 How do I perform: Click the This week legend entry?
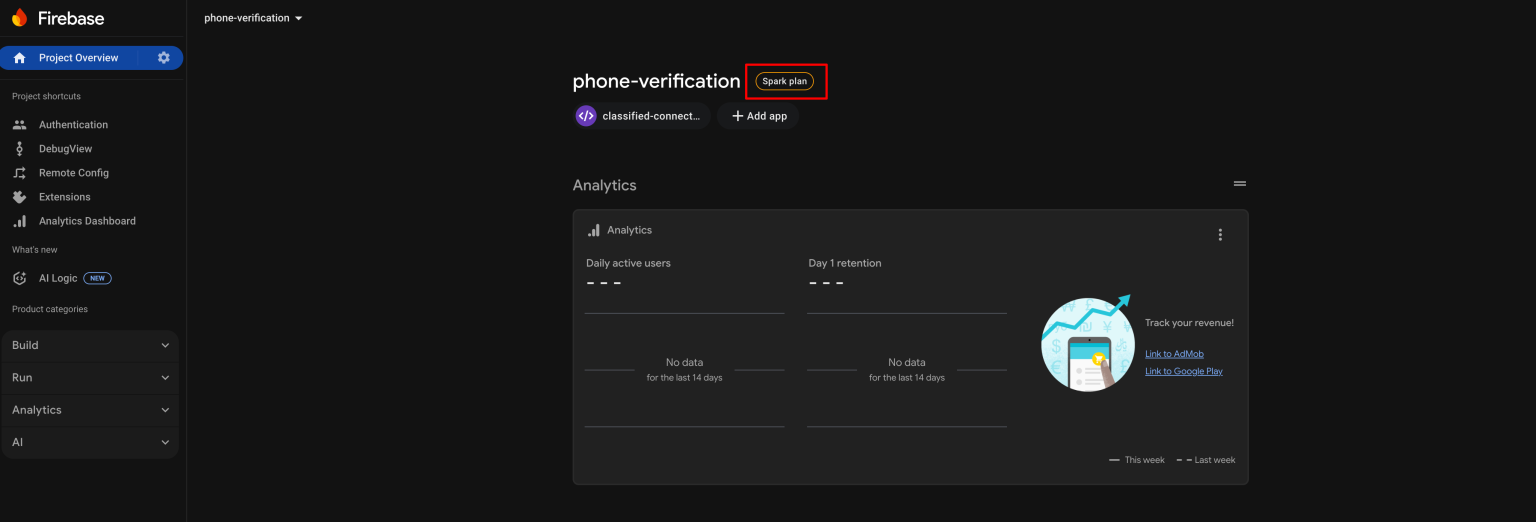(x=1137, y=460)
